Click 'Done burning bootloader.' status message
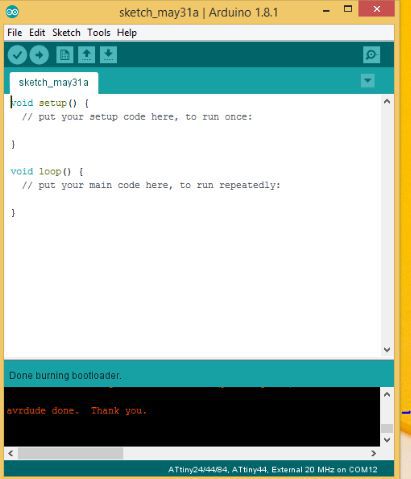Image resolution: width=411 pixels, height=479 pixels. click(65, 376)
